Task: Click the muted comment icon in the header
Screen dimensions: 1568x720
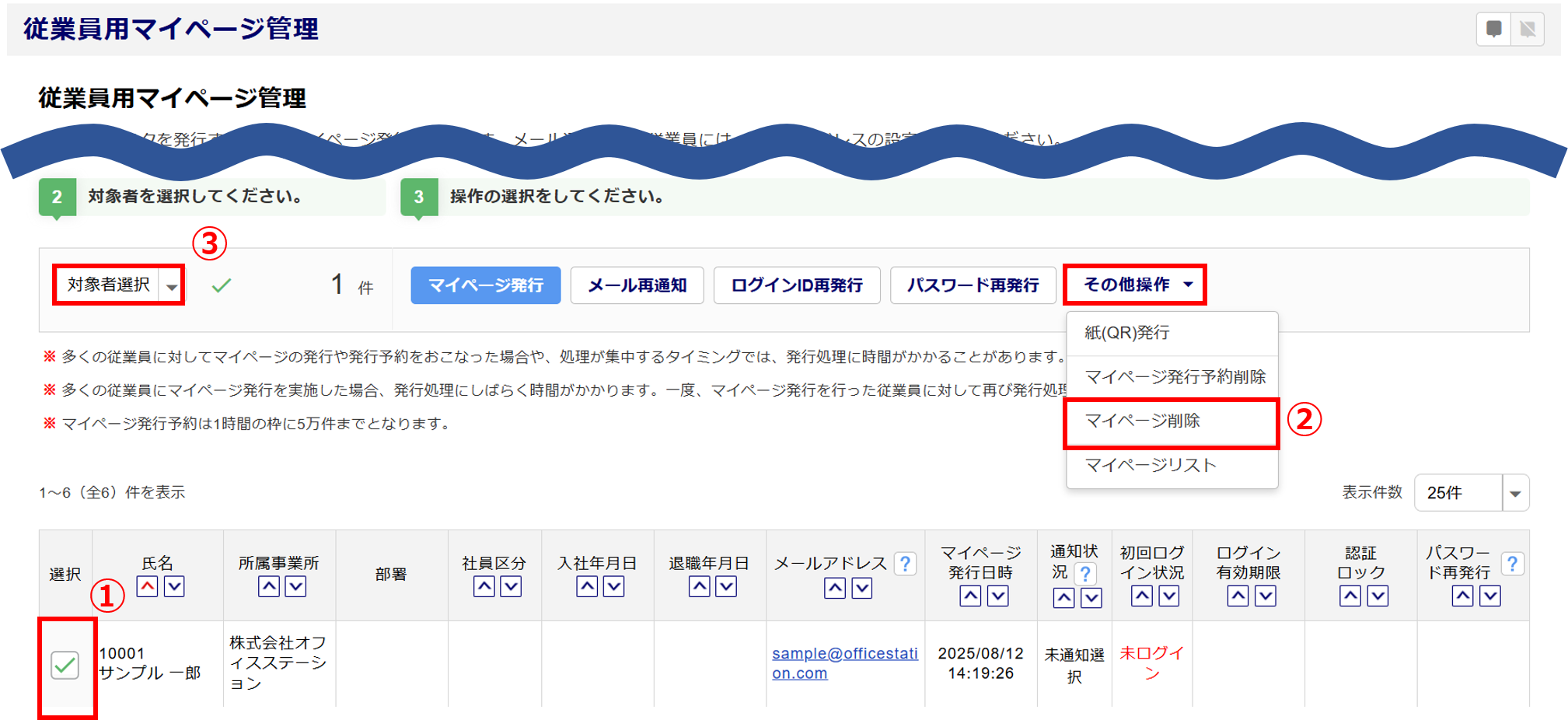Action: (1528, 30)
